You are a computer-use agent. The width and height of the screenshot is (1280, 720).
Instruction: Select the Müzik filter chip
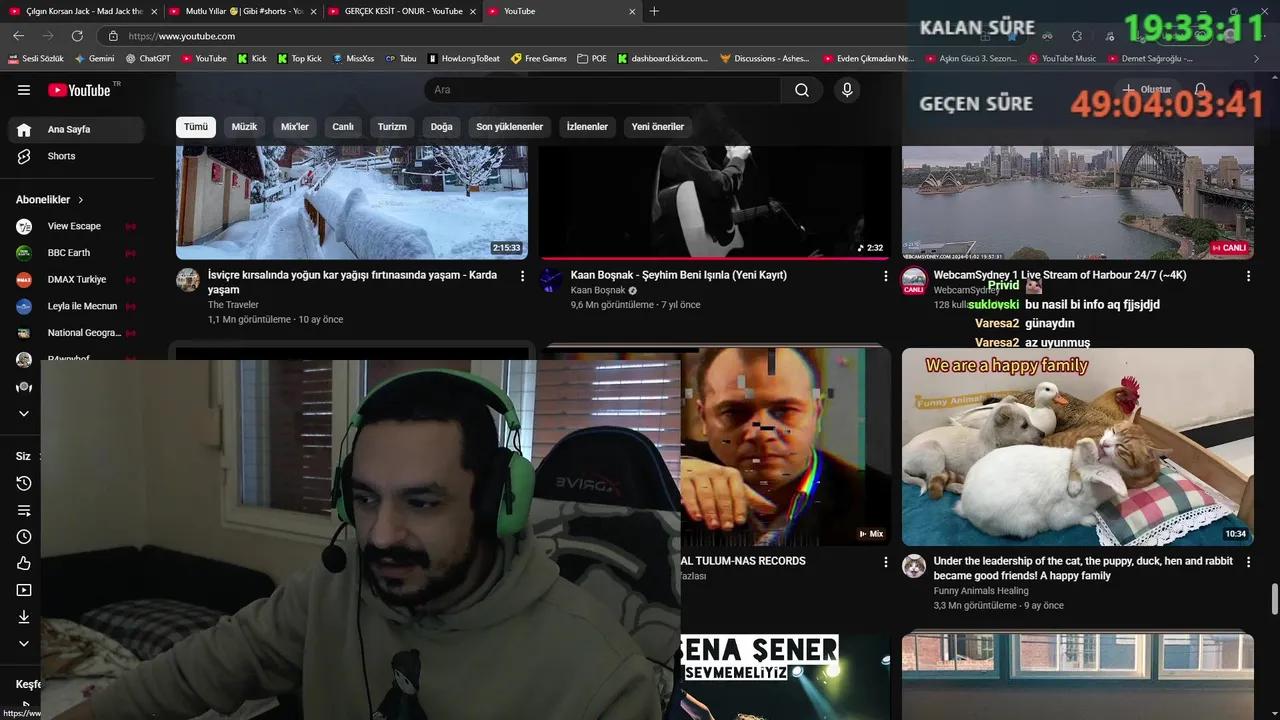coord(244,127)
